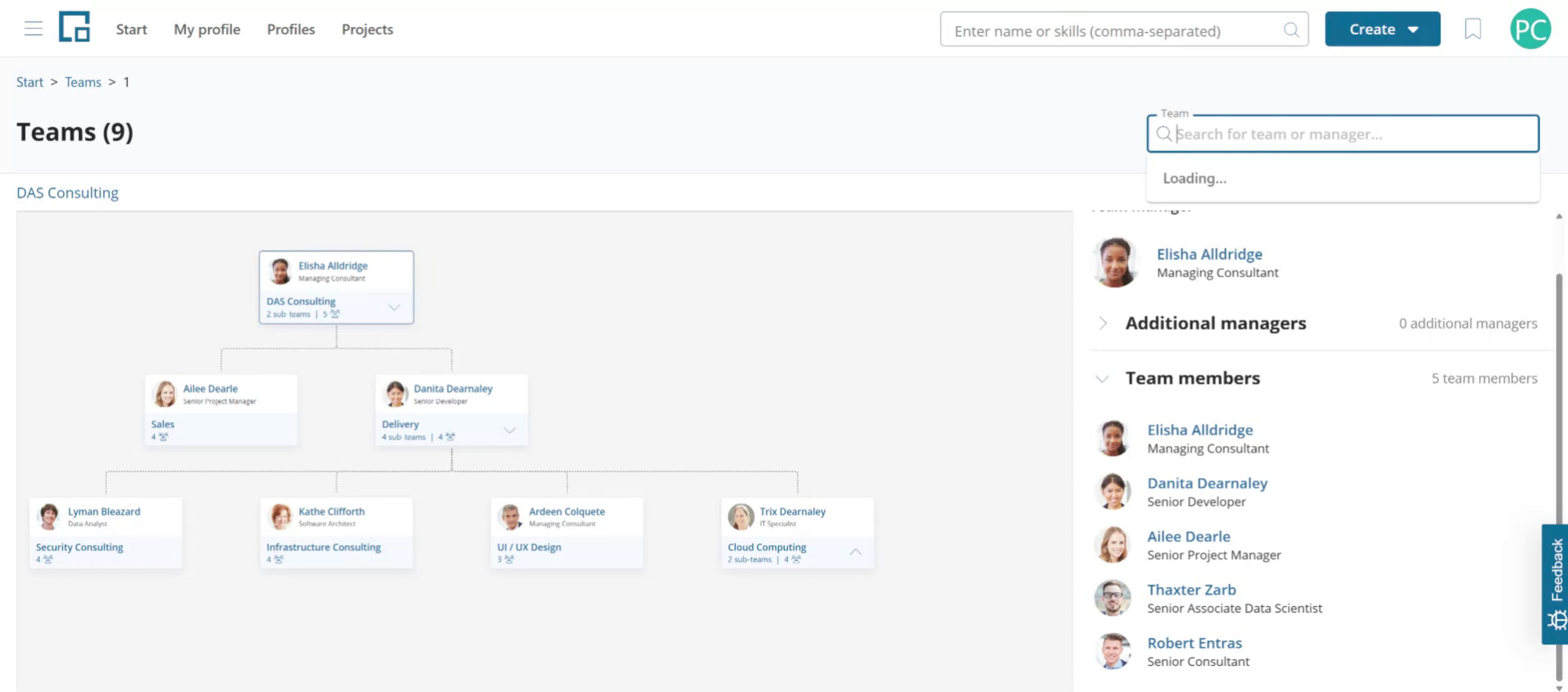Click team manager Elisha Alldridge's large photo
The height and width of the screenshot is (692, 1568).
pos(1115,262)
